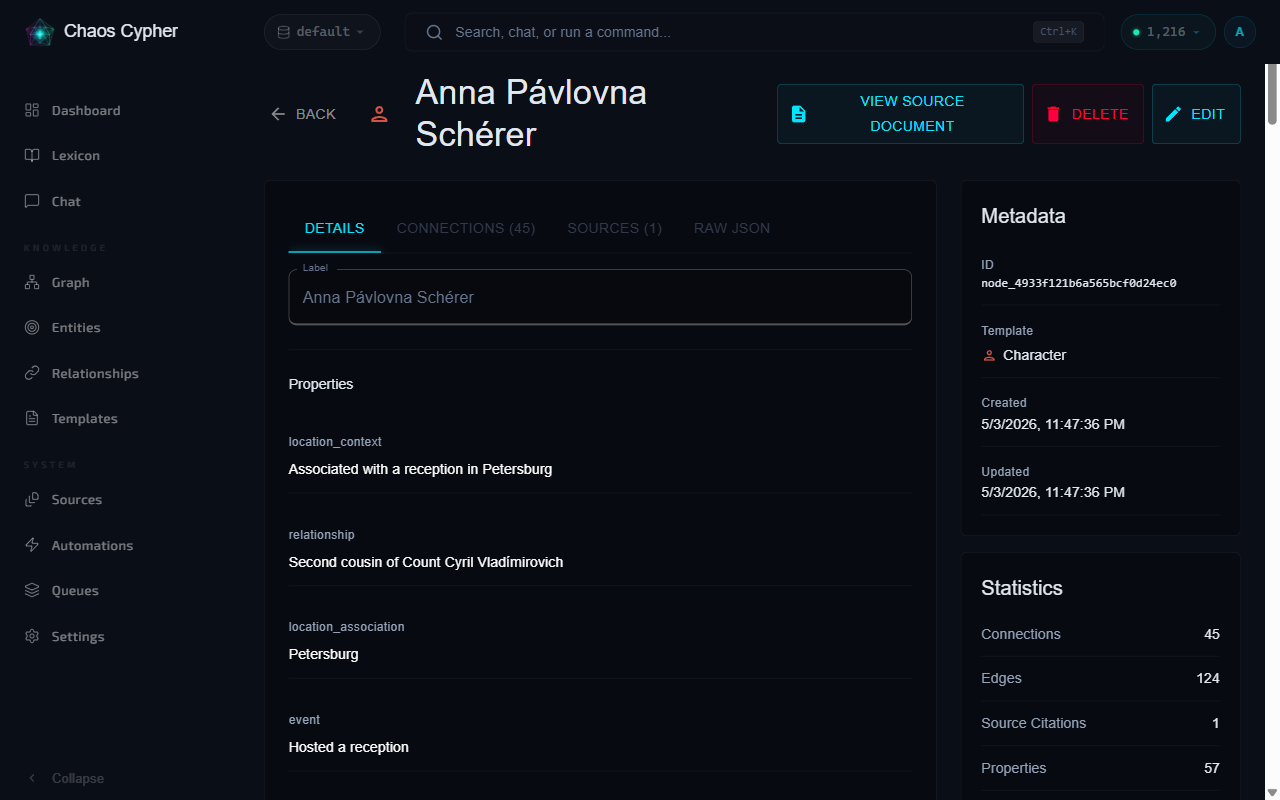Click the 'Character' template value
Screen dimensions: 1280x800
pyautogui.click(x=1034, y=355)
